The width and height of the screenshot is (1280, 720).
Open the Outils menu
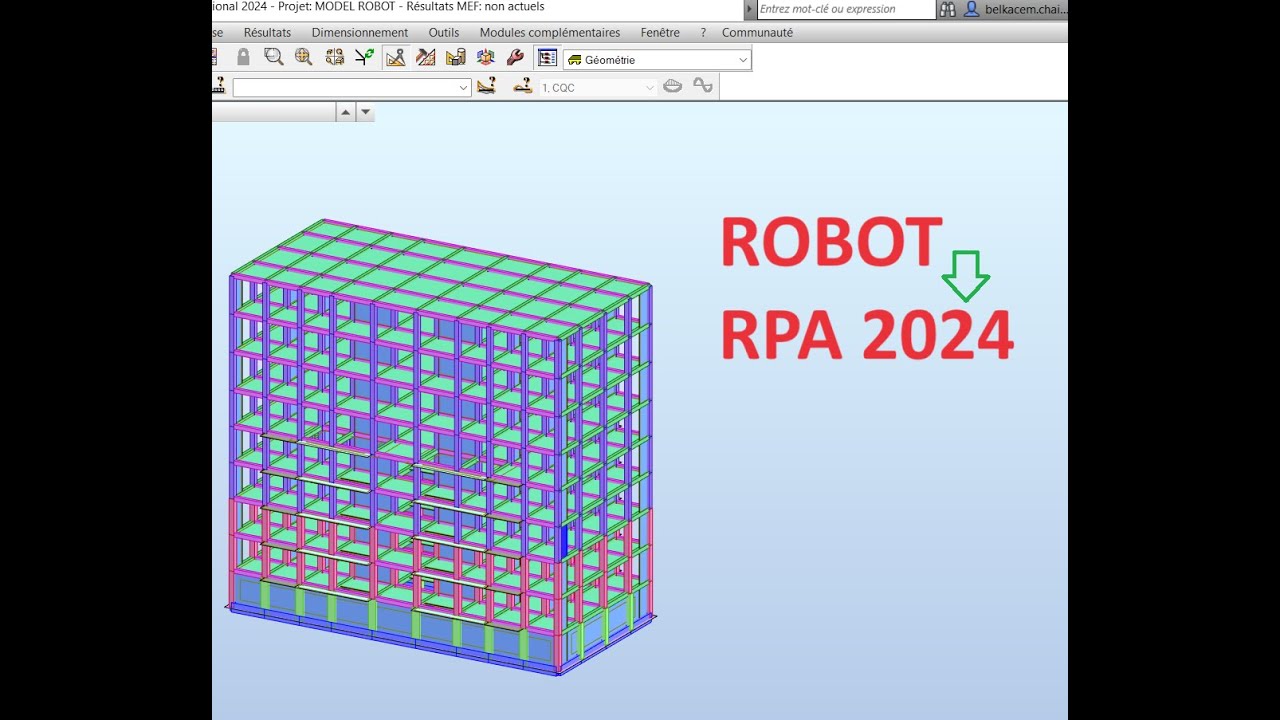pos(444,33)
